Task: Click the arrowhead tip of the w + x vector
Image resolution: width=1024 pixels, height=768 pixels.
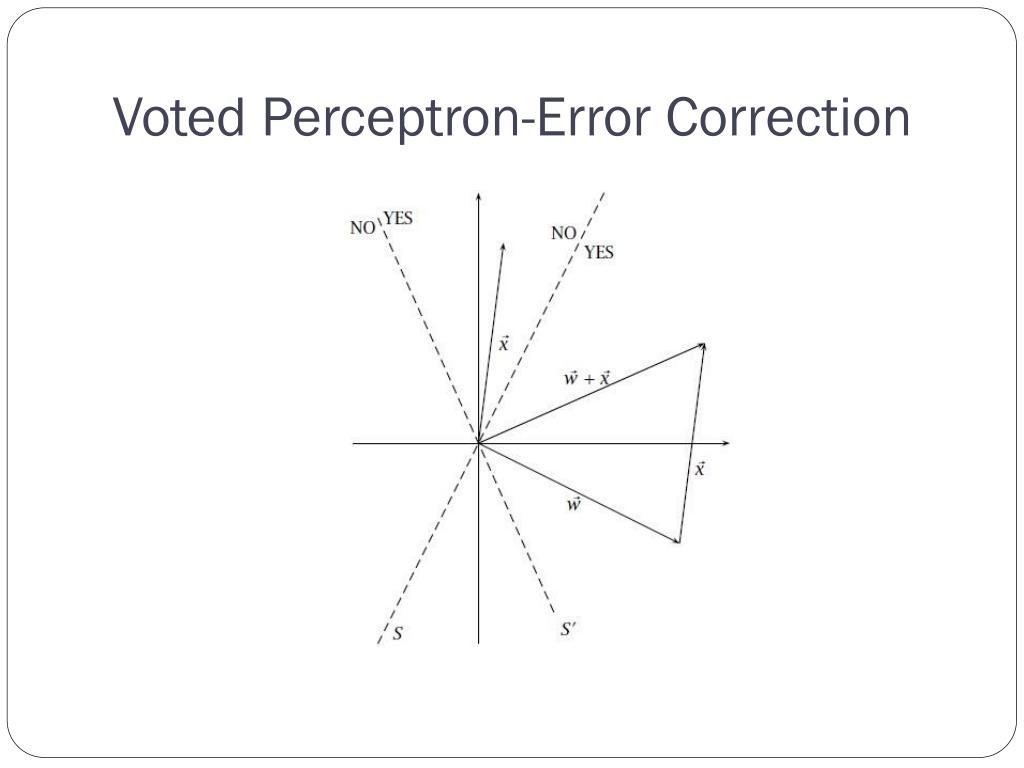Action: click(702, 345)
